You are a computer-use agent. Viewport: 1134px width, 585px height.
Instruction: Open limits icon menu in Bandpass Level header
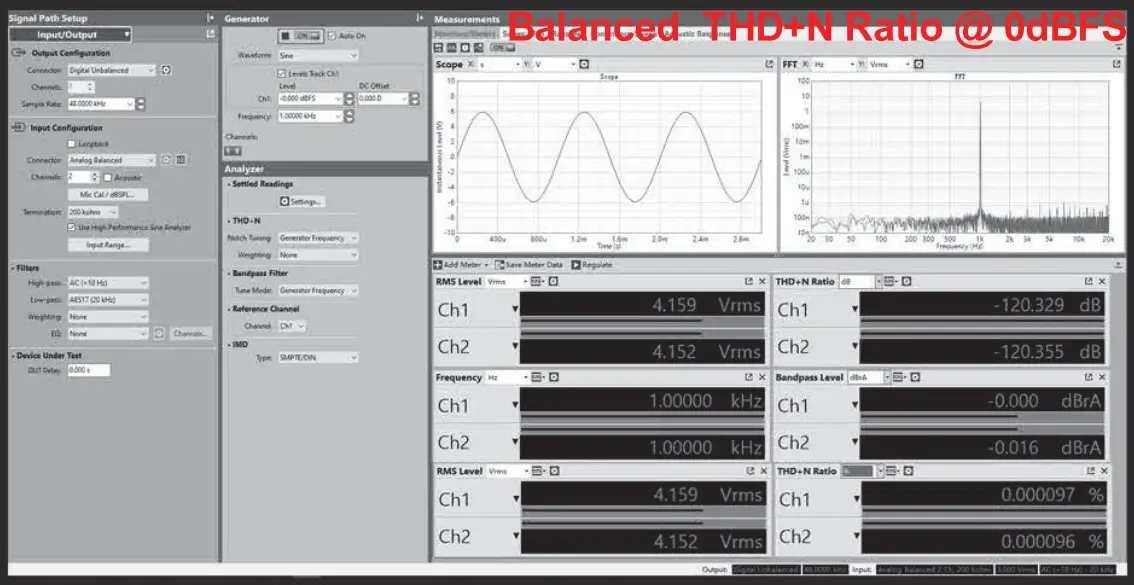(898, 377)
